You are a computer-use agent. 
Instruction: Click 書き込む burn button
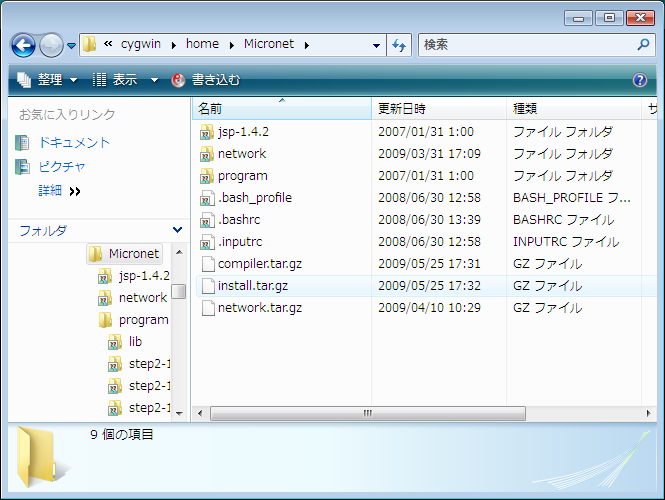click(206, 80)
